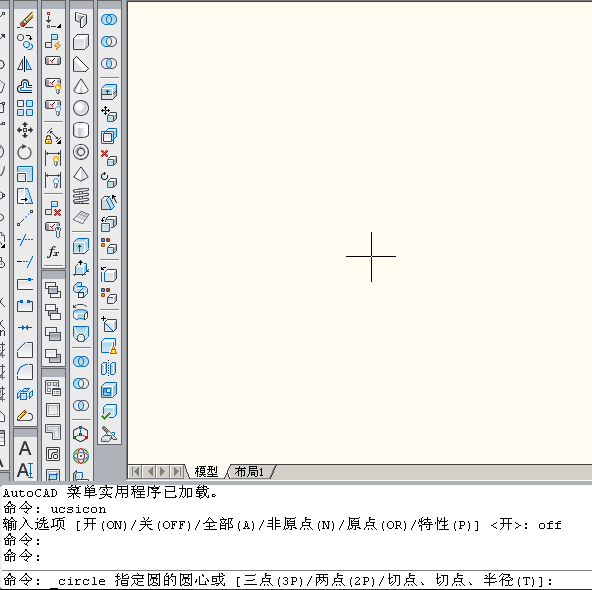The width and height of the screenshot is (592, 590).
Task: Hide all dynamic dimensional constraints
Action: [x=53, y=180]
